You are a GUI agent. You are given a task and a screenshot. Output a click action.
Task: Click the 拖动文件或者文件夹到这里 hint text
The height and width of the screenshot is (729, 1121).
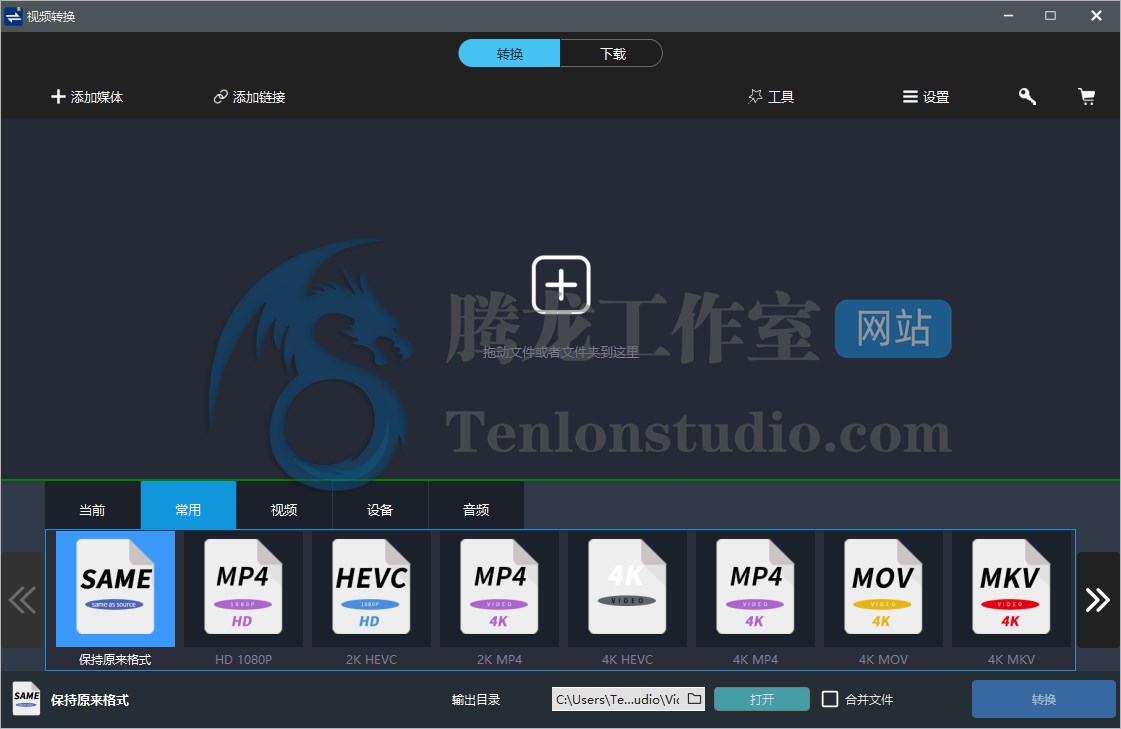click(560, 352)
